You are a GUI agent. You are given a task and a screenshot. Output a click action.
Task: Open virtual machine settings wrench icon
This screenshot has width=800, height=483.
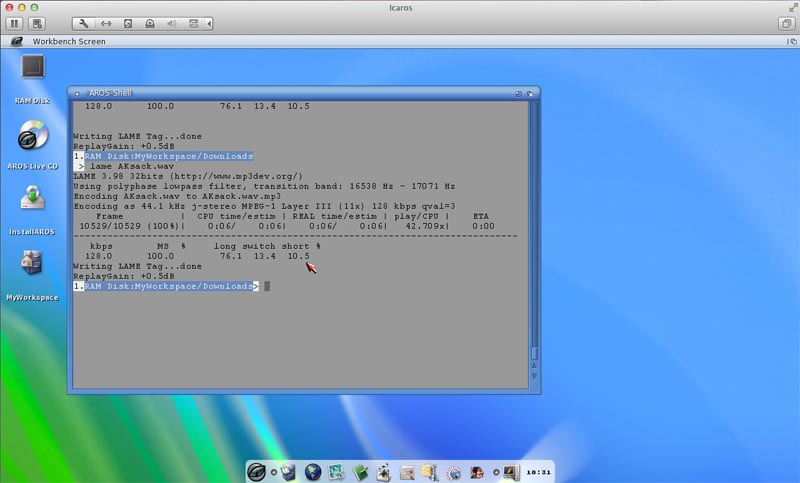(x=84, y=23)
